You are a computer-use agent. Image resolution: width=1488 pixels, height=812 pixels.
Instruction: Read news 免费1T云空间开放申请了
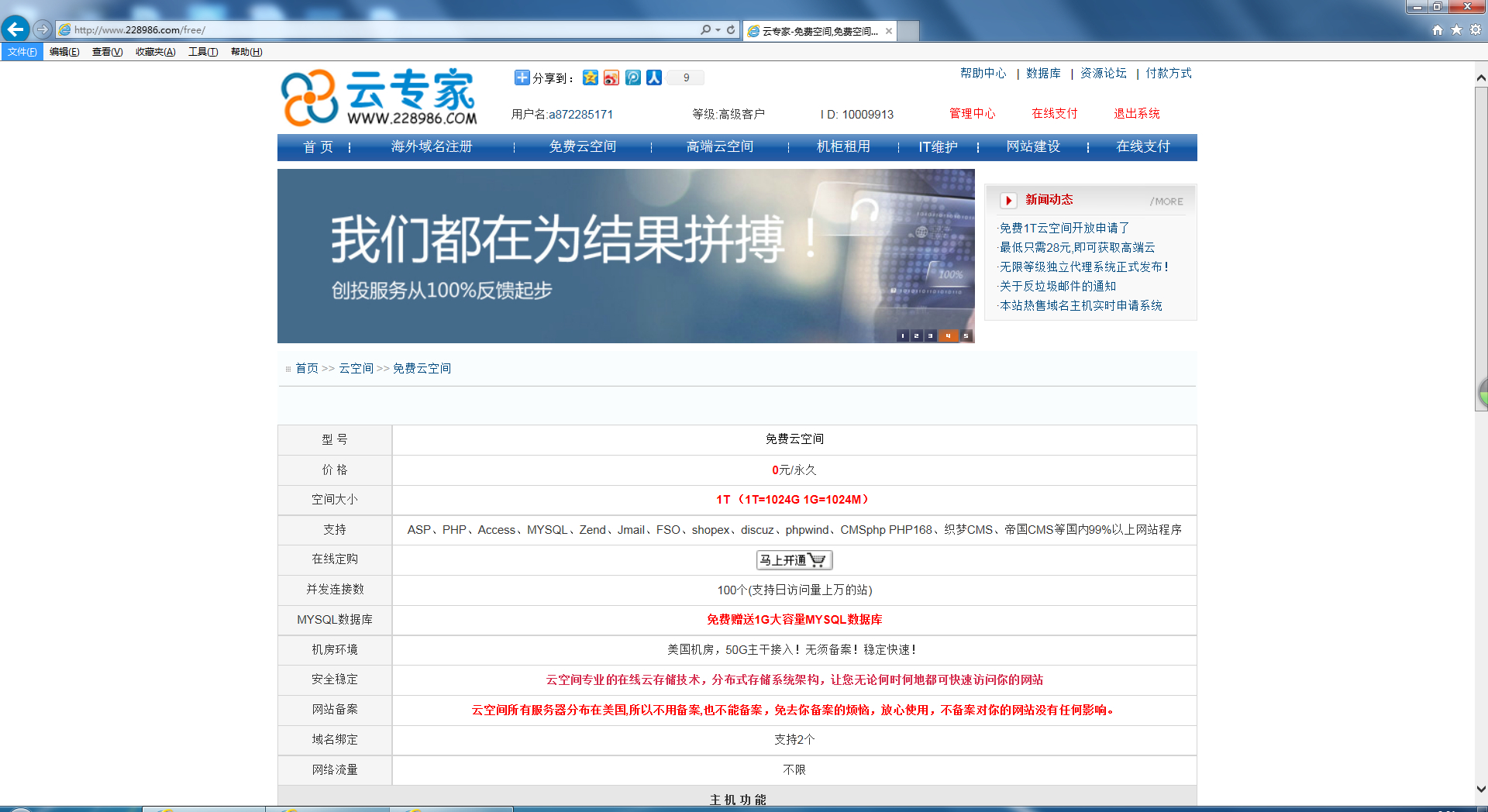[x=1064, y=228]
